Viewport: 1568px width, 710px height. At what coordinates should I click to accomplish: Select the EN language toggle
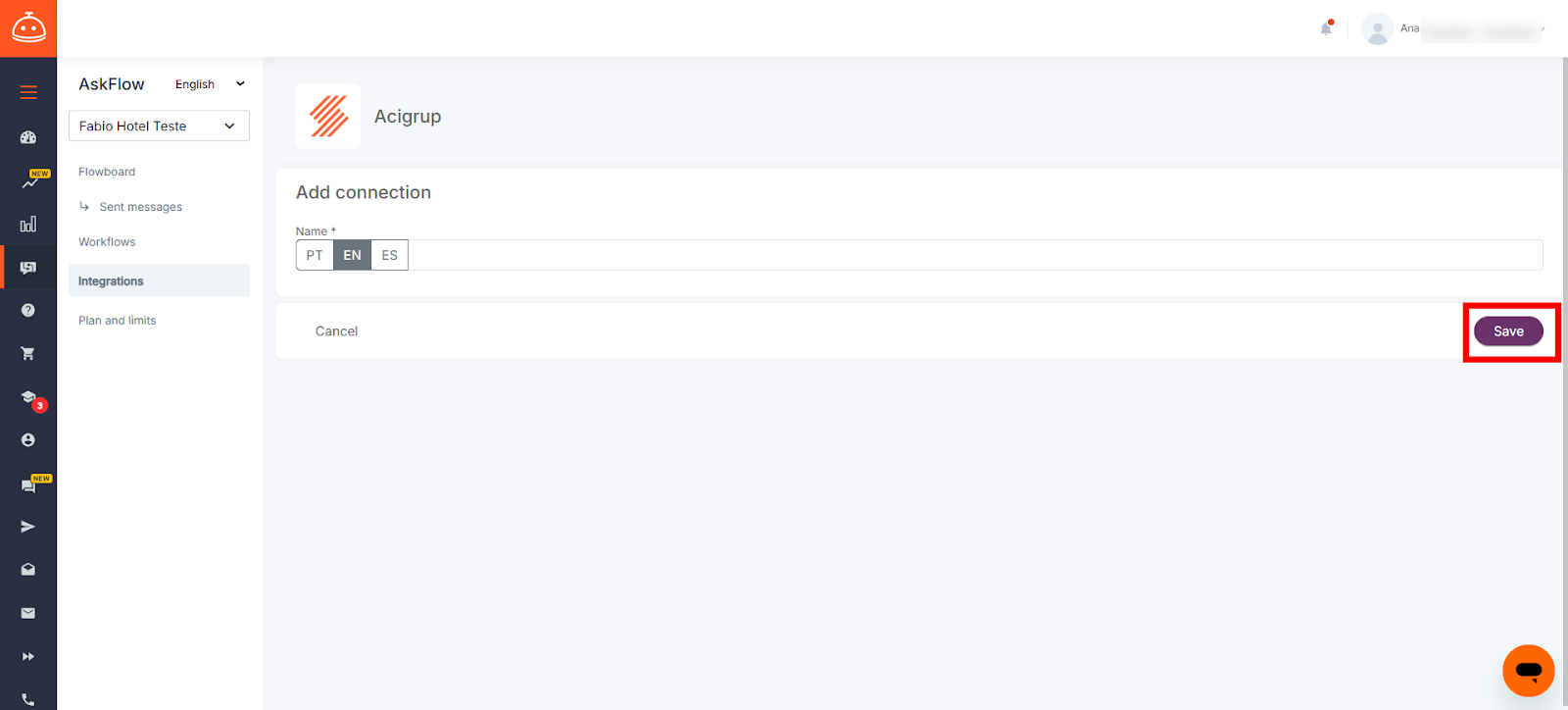[x=352, y=255]
